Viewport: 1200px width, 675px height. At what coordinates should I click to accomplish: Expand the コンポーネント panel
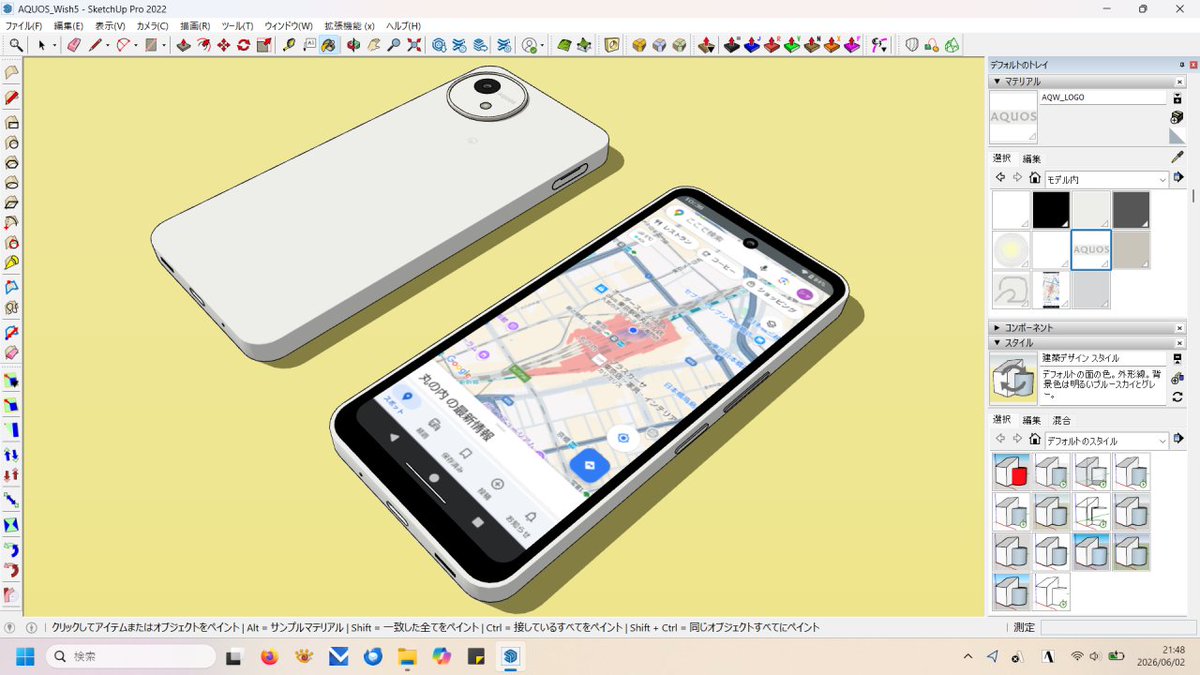tap(996, 328)
